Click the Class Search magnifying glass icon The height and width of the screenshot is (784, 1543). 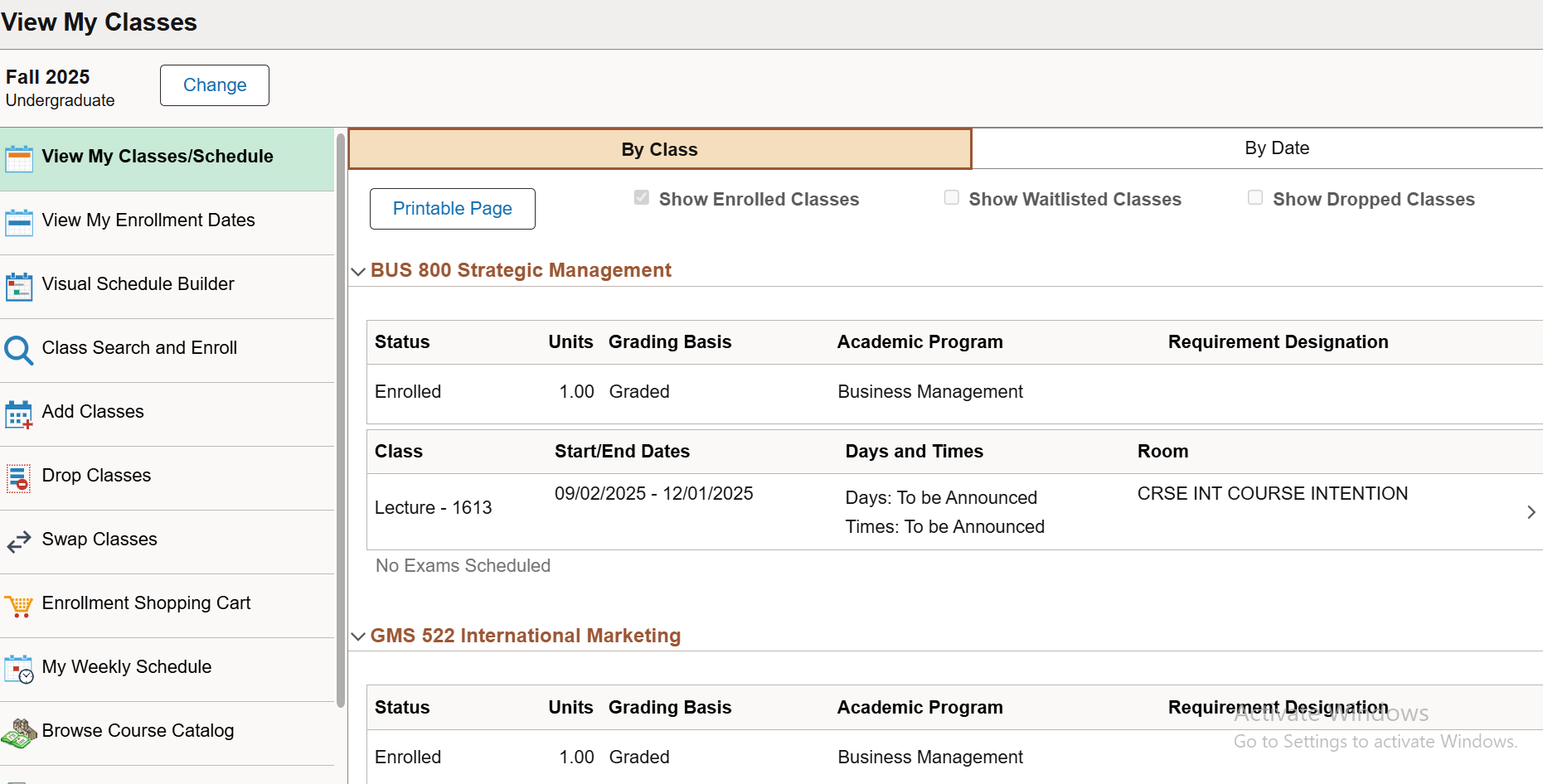[x=19, y=349]
